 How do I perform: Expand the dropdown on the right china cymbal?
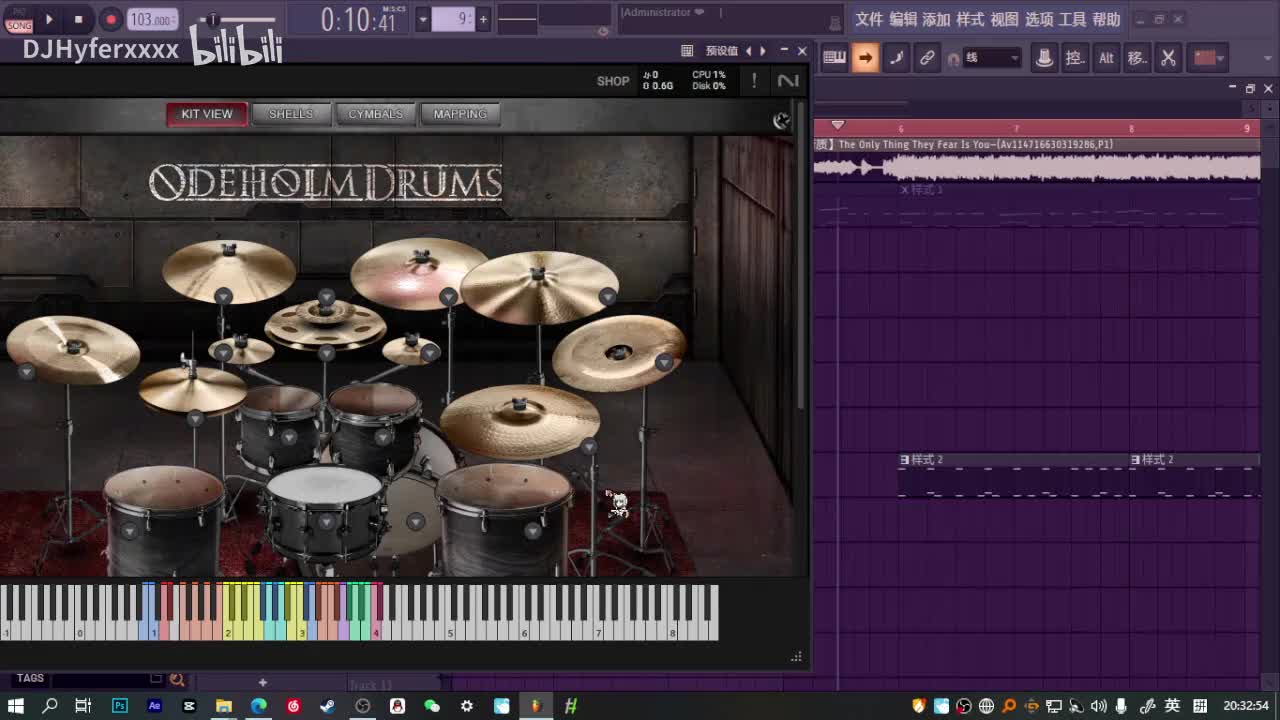pos(664,362)
